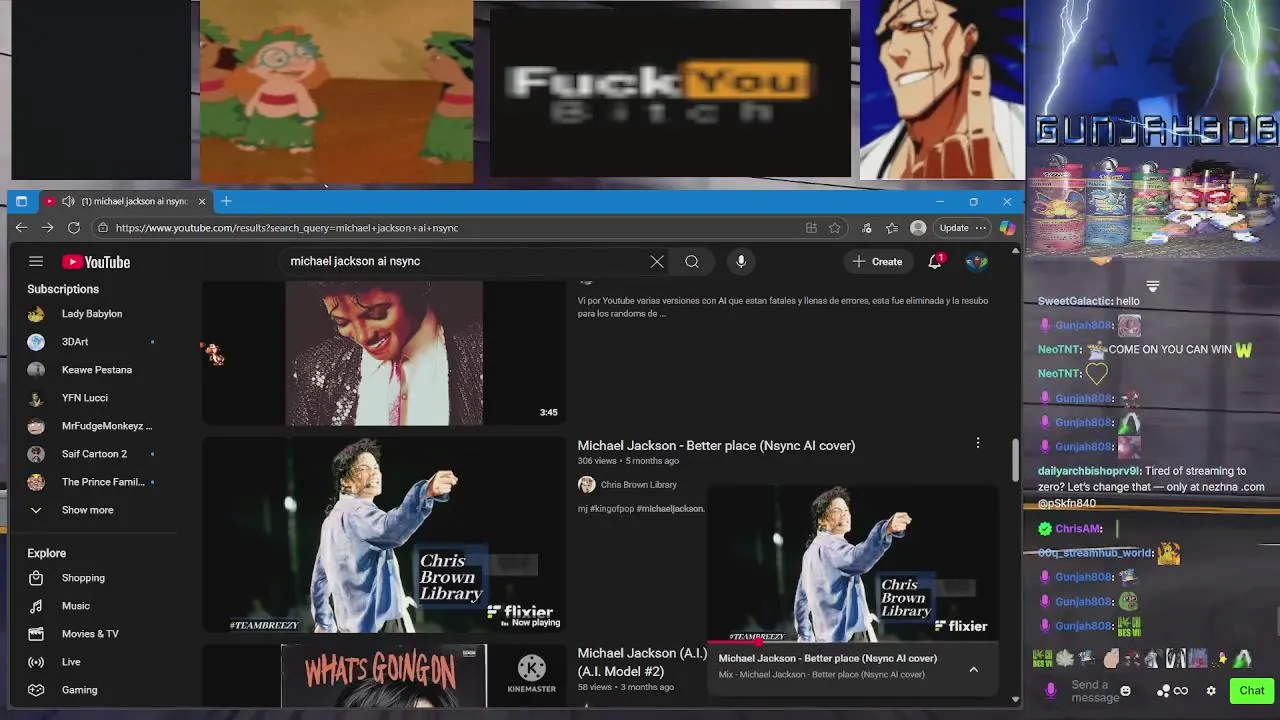Click the Chat button in stream chat
Screen dimensions: 1280x720
1252,691
